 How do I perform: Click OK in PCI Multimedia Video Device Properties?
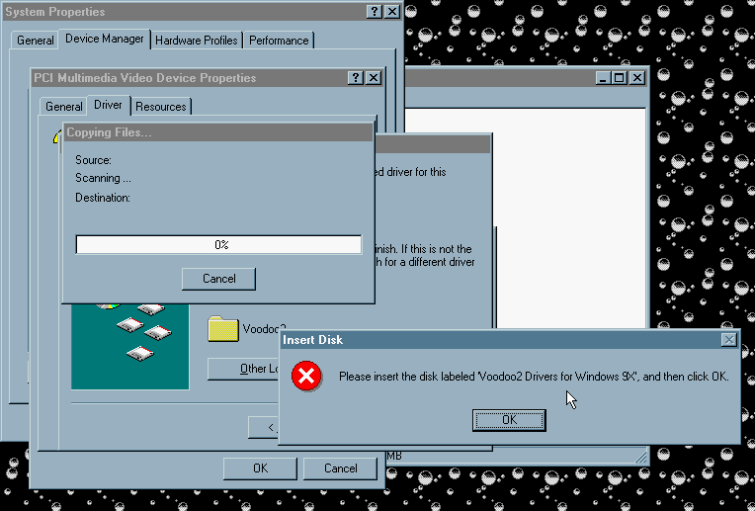point(260,469)
